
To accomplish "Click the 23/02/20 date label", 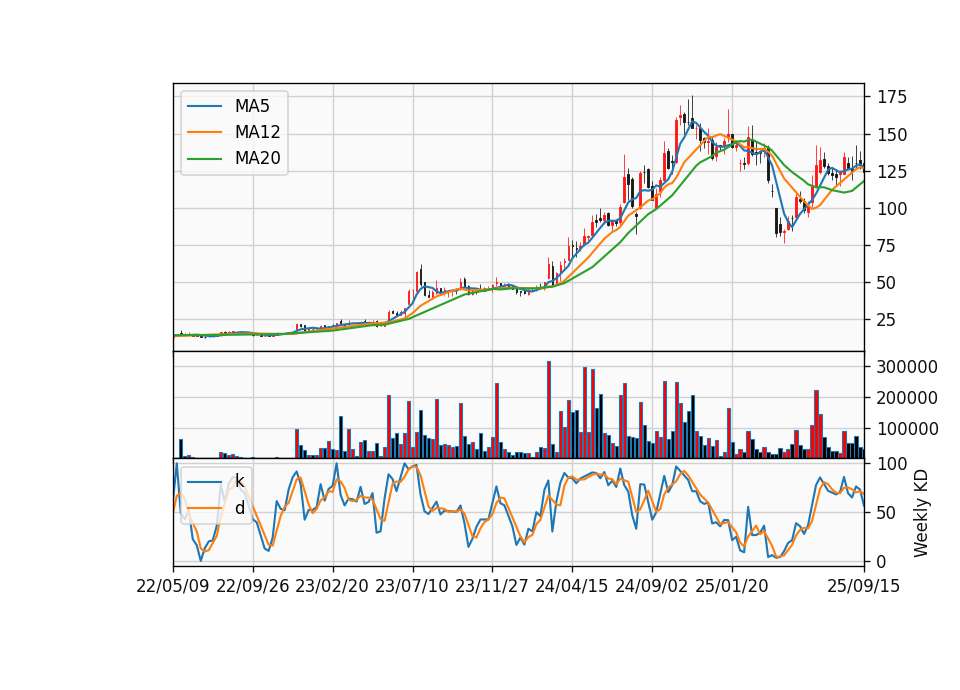I will [332, 587].
